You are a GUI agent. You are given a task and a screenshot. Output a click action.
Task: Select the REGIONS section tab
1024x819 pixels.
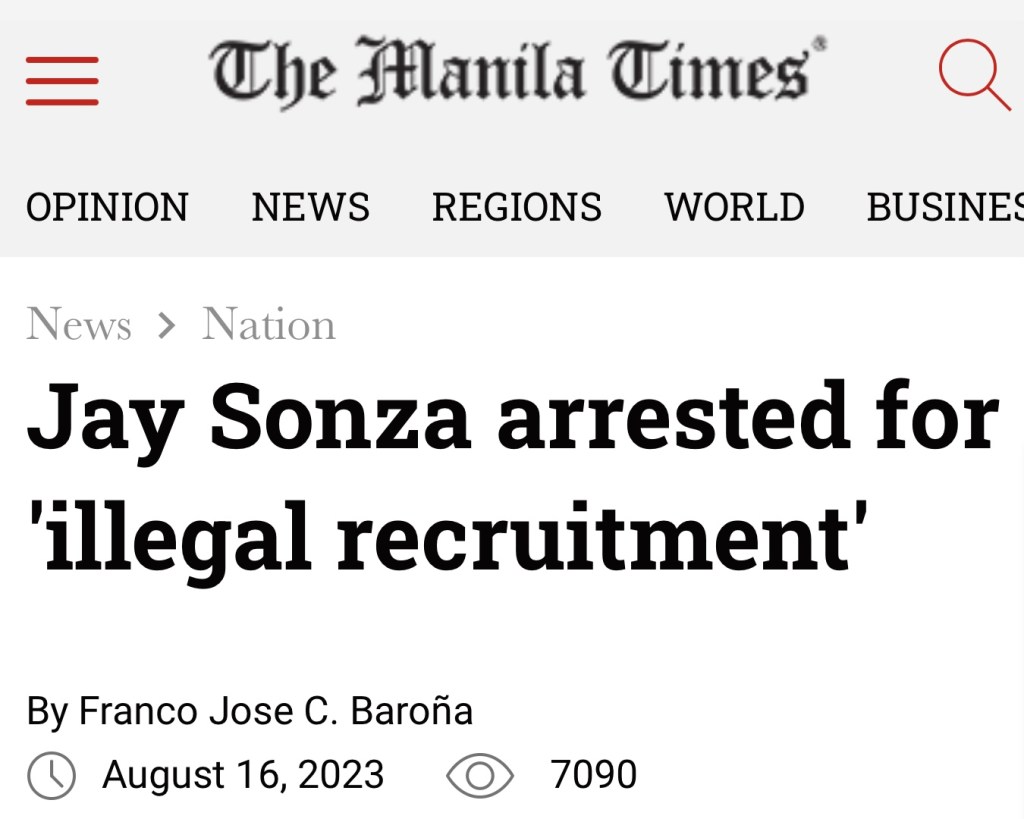pos(516,207)
